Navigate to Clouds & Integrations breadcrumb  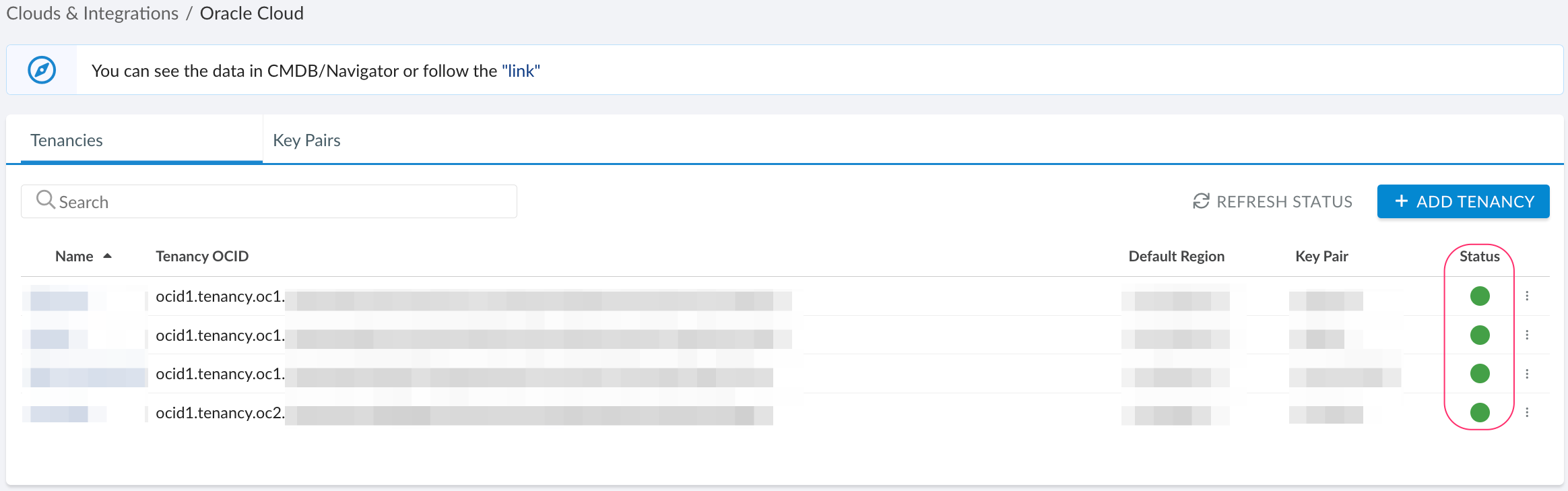(91, 13)
